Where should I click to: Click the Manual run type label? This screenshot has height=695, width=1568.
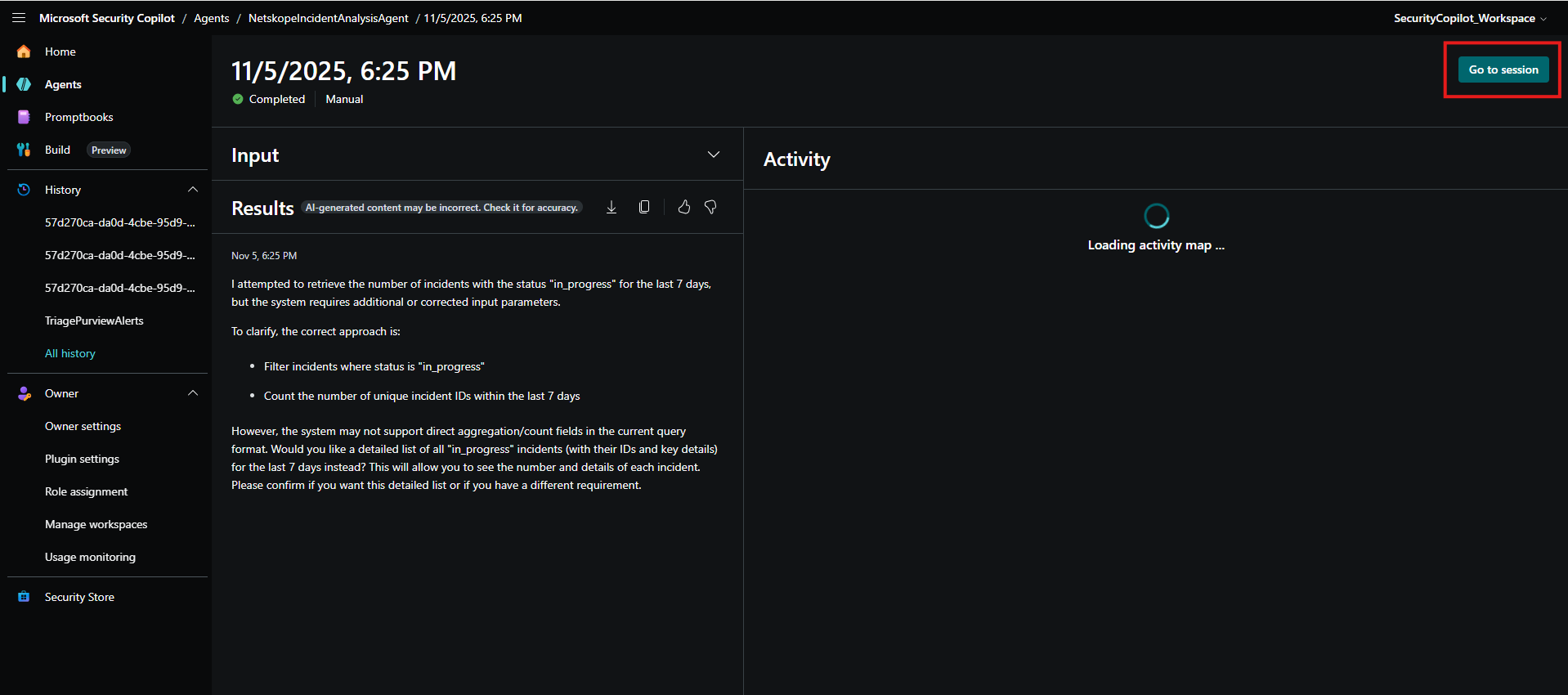click(x=344, y=99)
